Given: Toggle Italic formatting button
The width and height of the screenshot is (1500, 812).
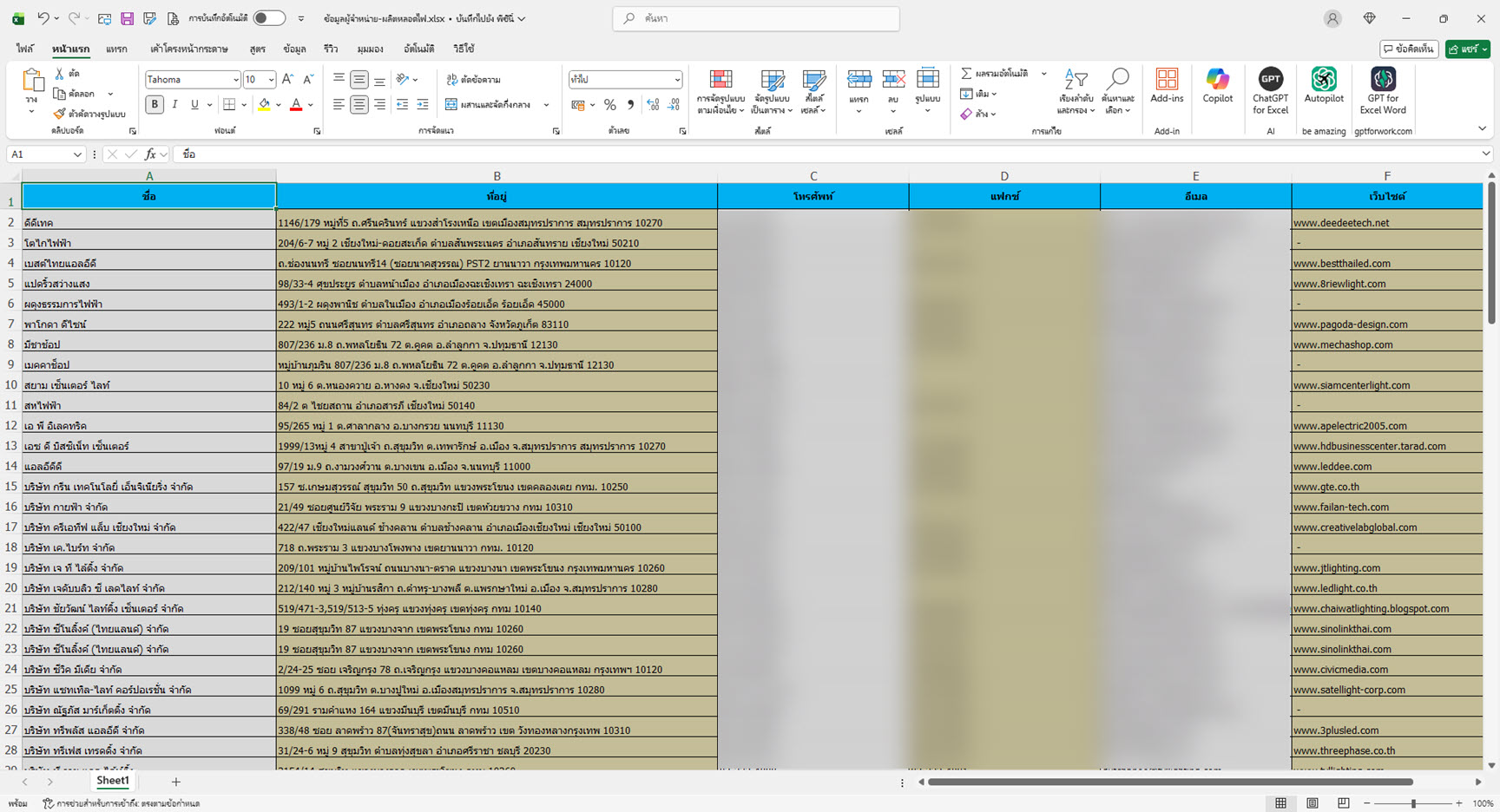Looking at the screenshot, I should pyautogui.click(x=174, y=104).
